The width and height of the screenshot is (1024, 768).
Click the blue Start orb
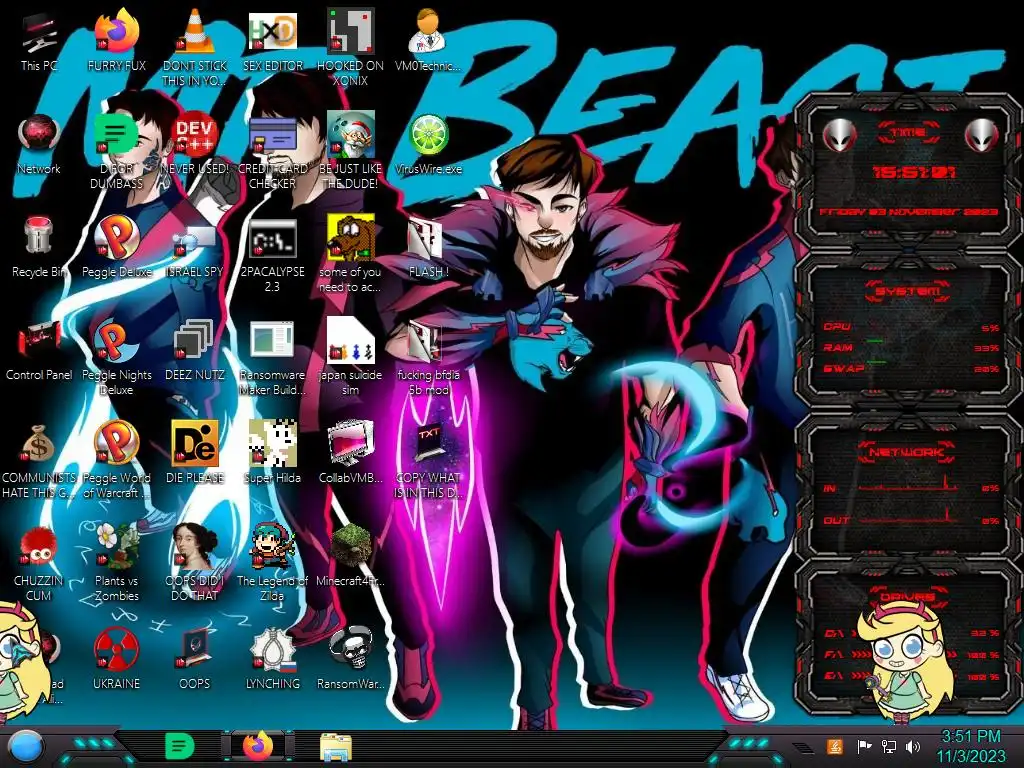point(26,748)
